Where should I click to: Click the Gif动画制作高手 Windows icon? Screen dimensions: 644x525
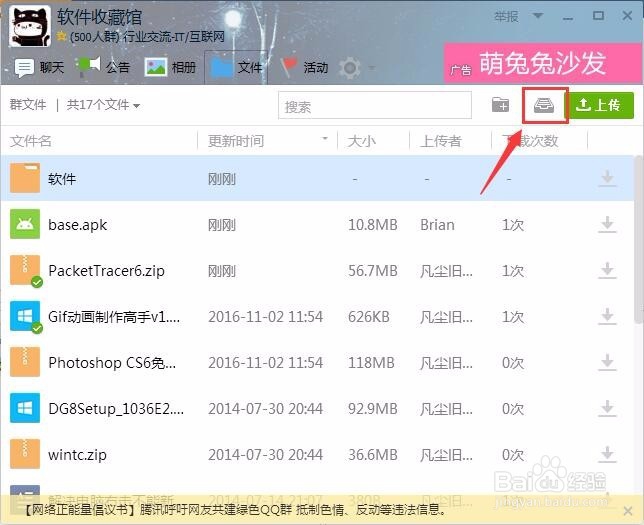(25, 316)
